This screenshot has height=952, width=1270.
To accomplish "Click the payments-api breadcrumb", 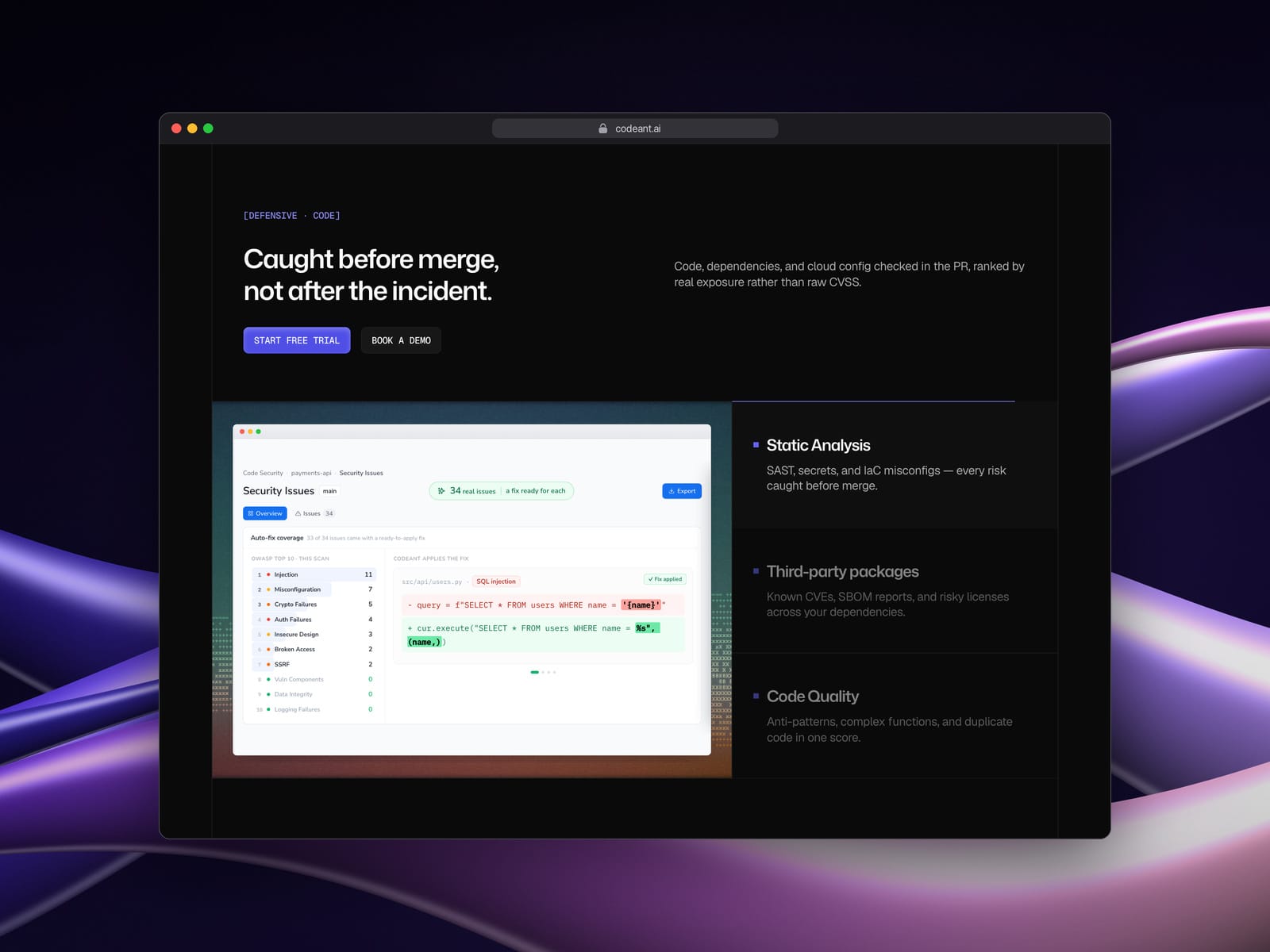I will click(x=311, y=473).
